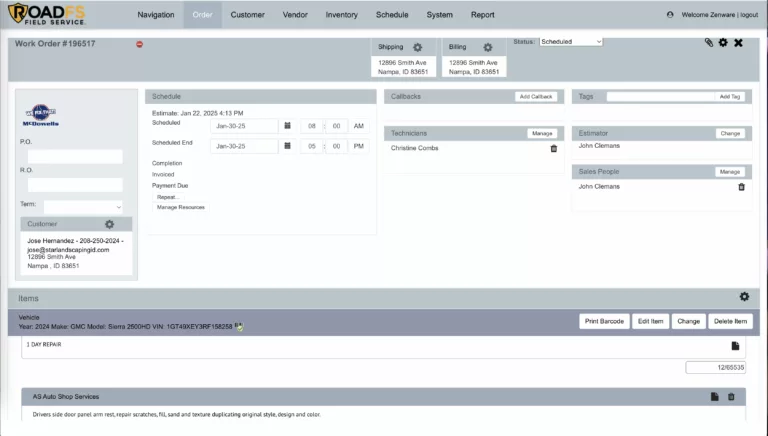Open the Schedule menu in navigation bar
The height and width of the screenshot is (436, 768).
tap(392, 15)
